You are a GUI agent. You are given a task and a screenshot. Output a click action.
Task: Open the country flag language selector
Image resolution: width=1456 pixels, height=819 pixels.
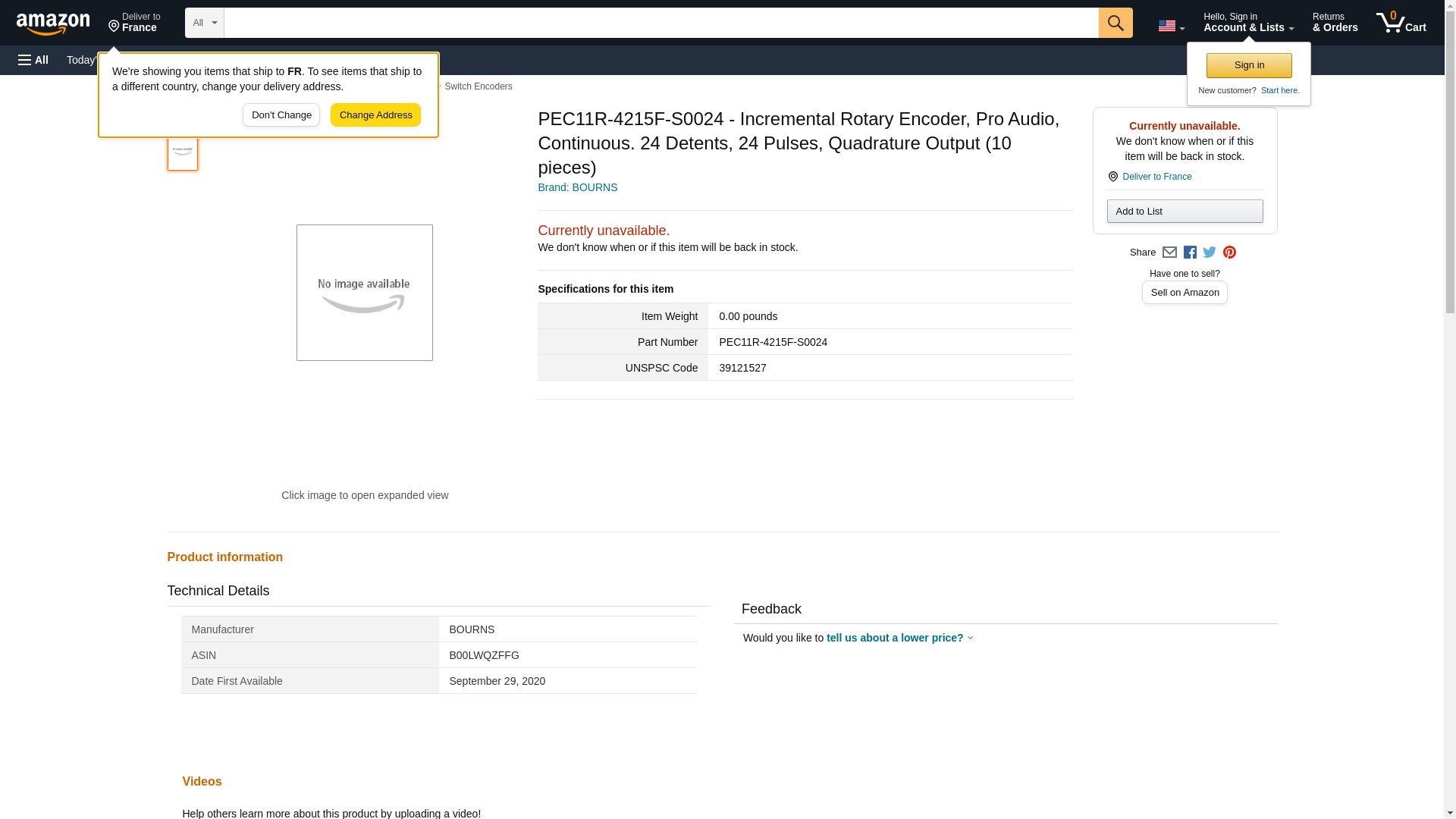pyautogui.click(x=1171, y=26)
